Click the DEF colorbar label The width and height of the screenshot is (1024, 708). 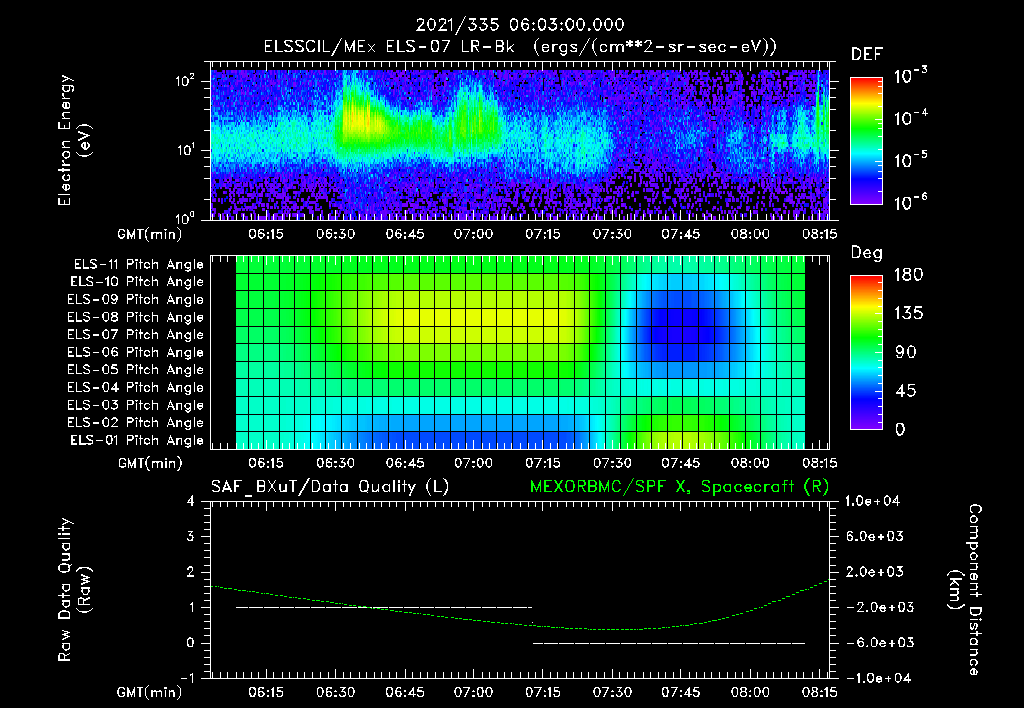[867, 54]
